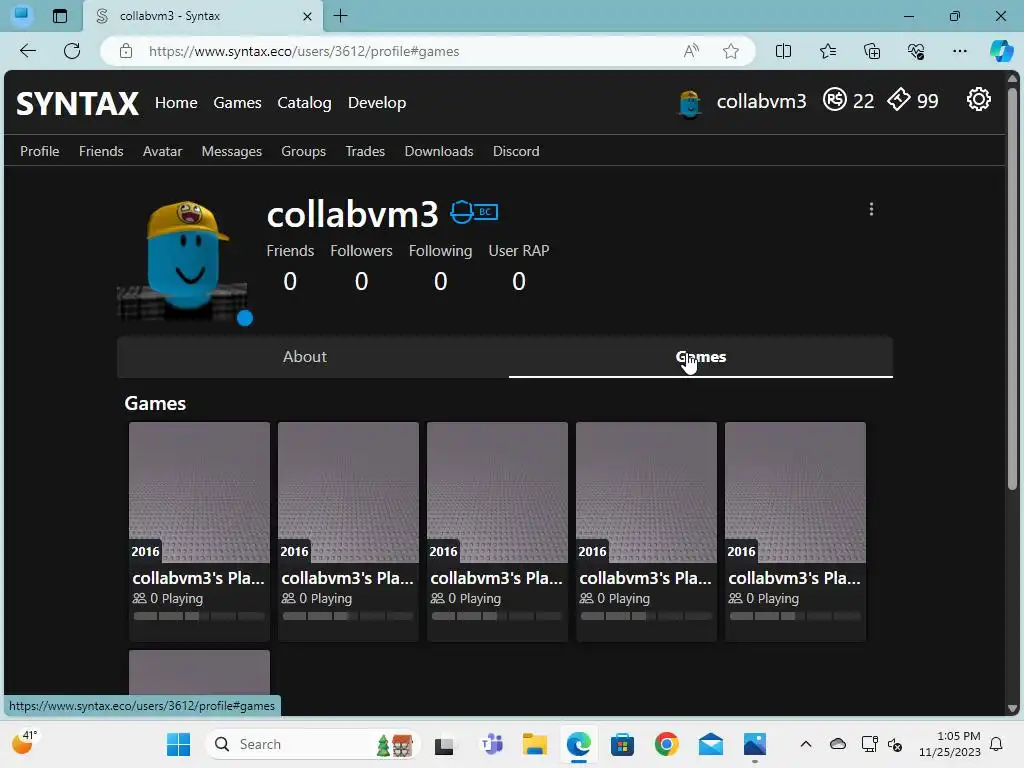Click the Friends count label
The height and width of the screenshot is (768, 1024).
[290, 251]
